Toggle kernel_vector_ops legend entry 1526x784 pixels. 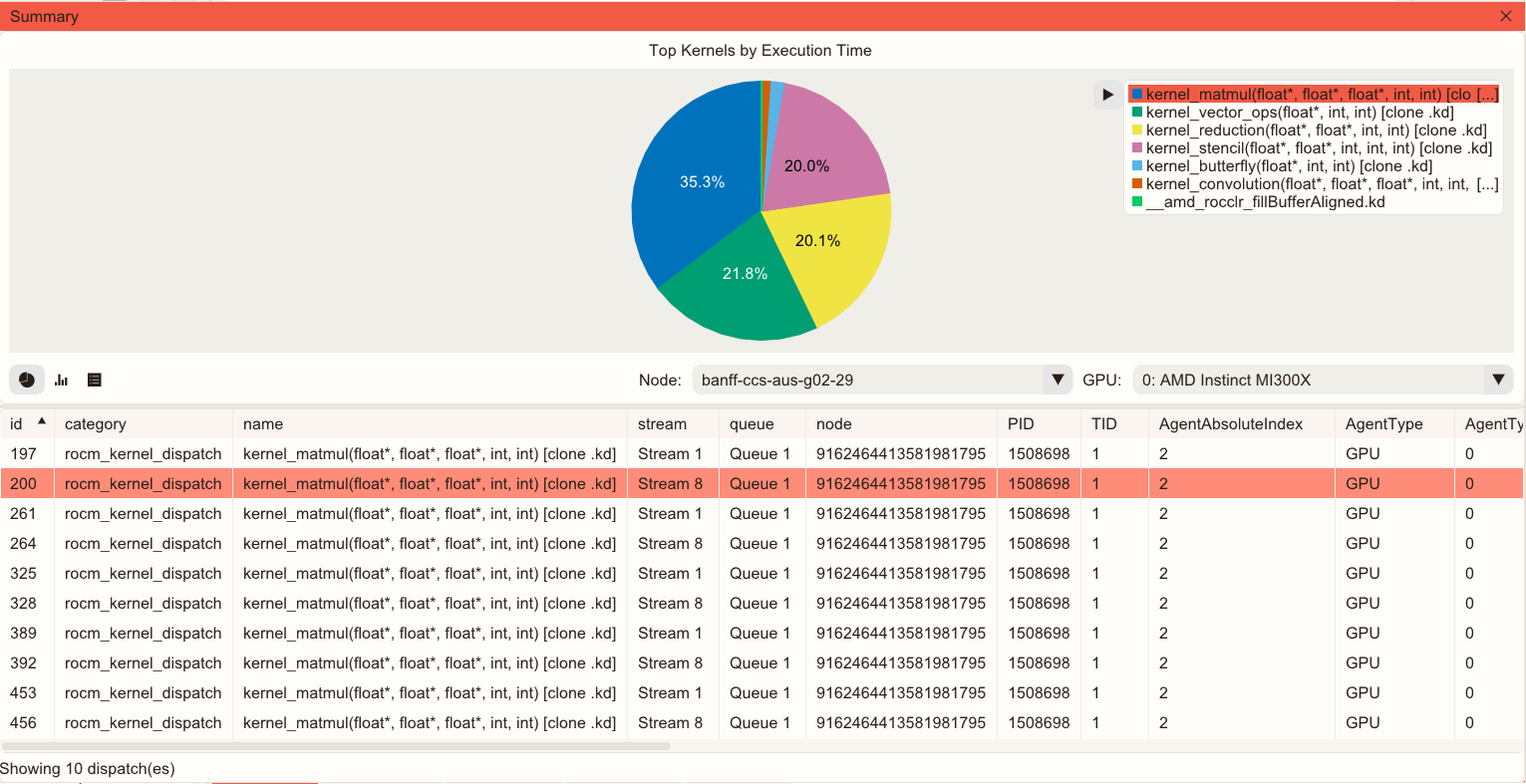[1299, 113]
